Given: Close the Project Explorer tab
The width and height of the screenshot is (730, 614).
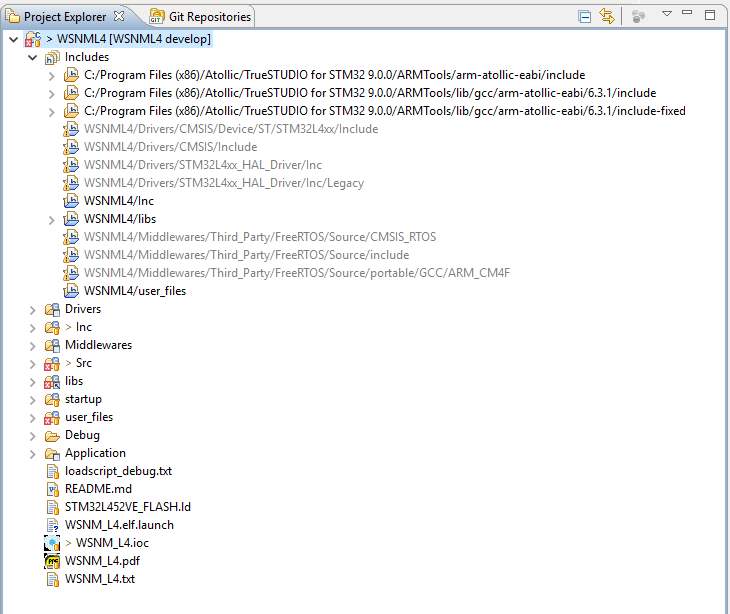Looking at the screenshot, I should point(119,16).
